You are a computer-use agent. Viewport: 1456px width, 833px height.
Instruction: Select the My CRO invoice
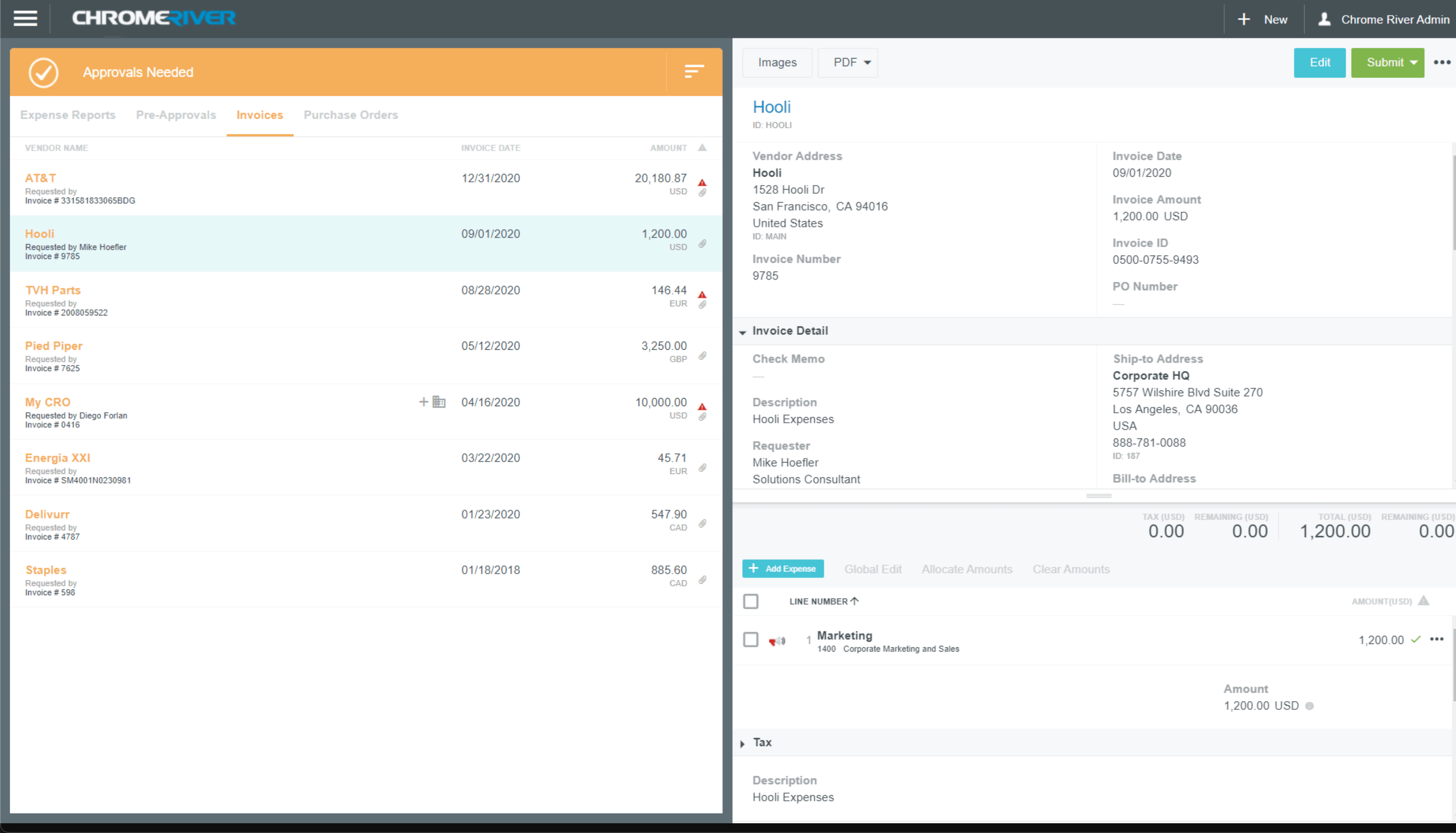pyautogui.click(x=366, y=411)
